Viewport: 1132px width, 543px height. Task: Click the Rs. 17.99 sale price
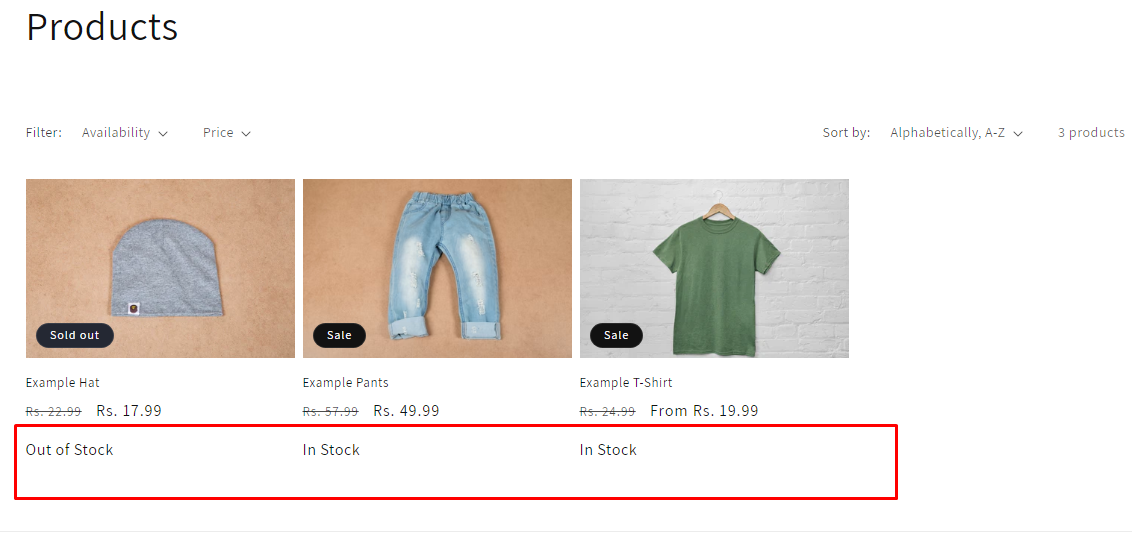[129, 411]
